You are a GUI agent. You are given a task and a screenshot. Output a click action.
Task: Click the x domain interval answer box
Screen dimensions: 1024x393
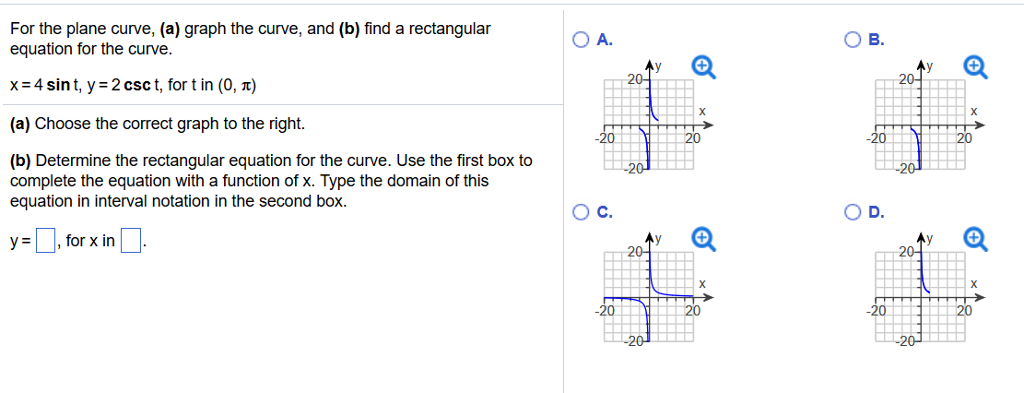[x=131, y=242]
